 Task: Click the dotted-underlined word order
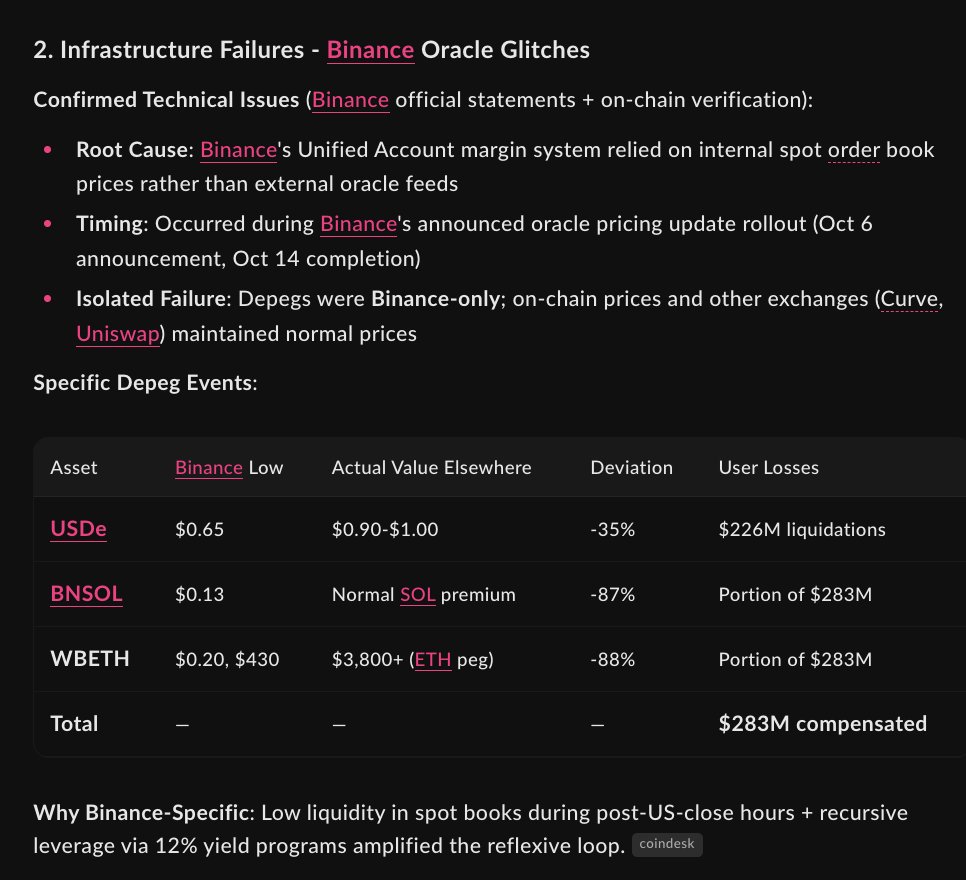(x=854, y=150)
